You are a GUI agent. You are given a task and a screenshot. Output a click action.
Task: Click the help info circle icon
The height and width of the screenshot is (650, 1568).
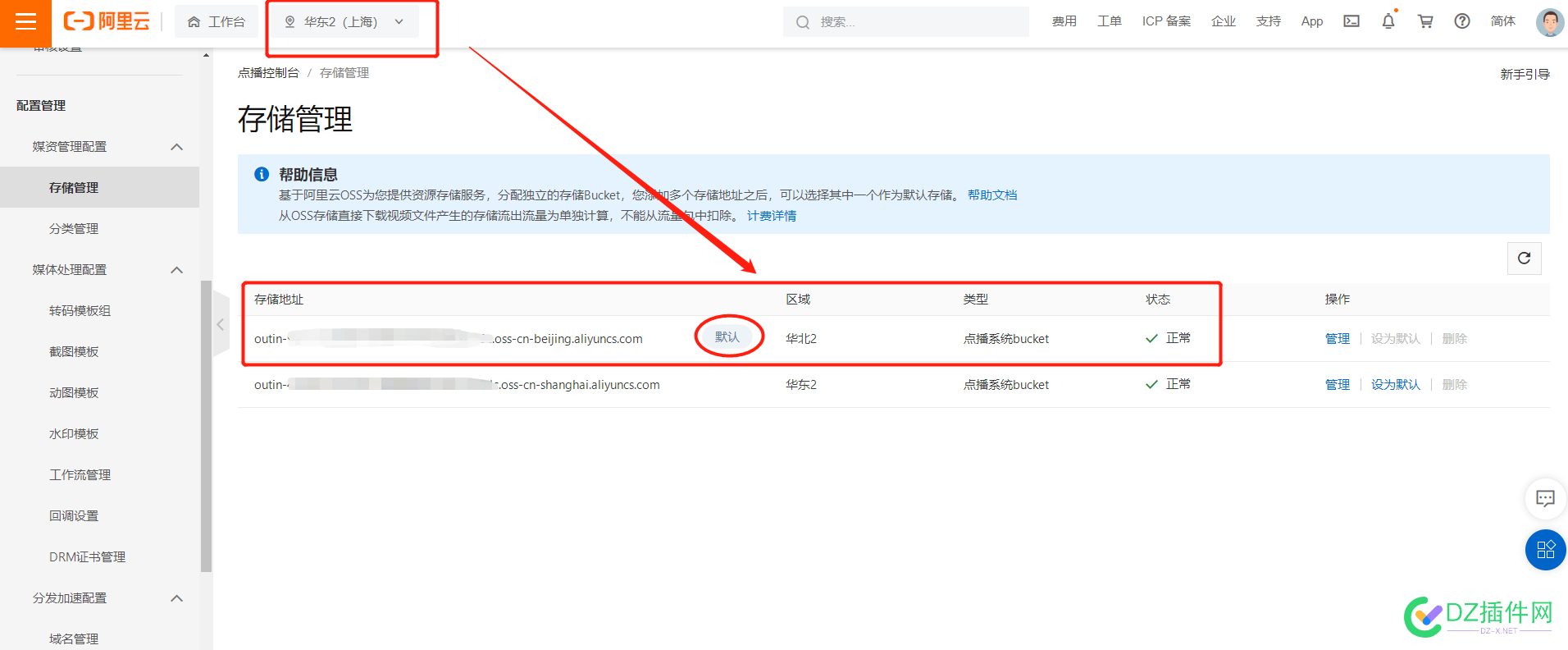pos(262,174)
